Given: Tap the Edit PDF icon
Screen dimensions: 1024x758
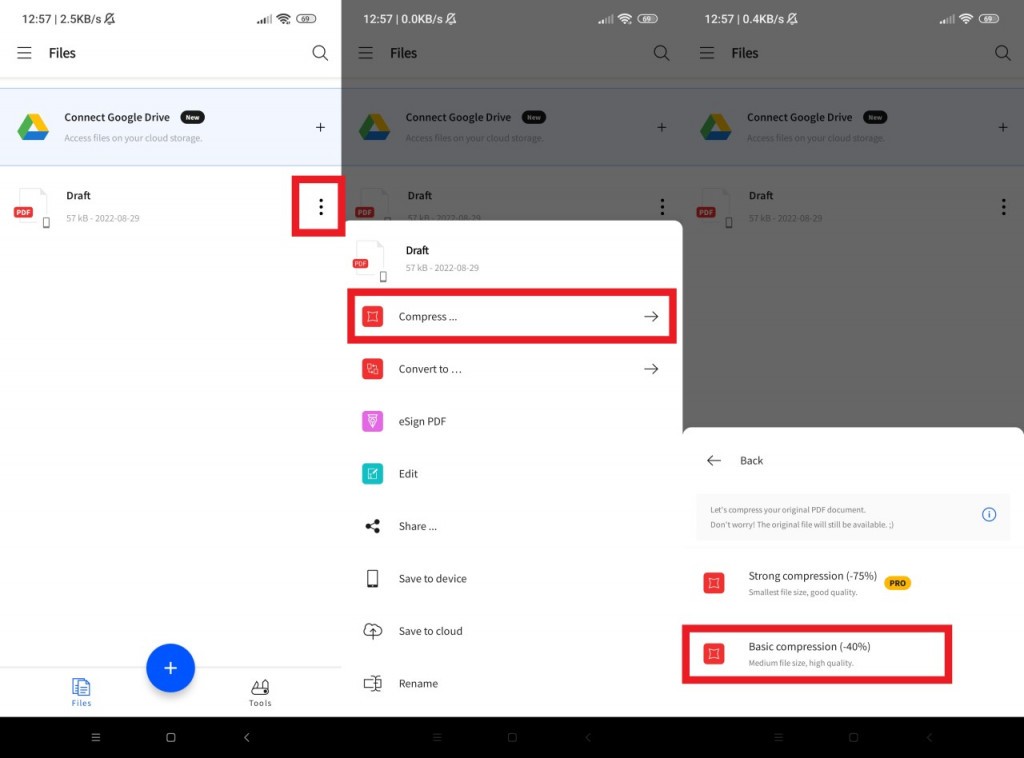Looking at the screenshot, I should [373, 473].
